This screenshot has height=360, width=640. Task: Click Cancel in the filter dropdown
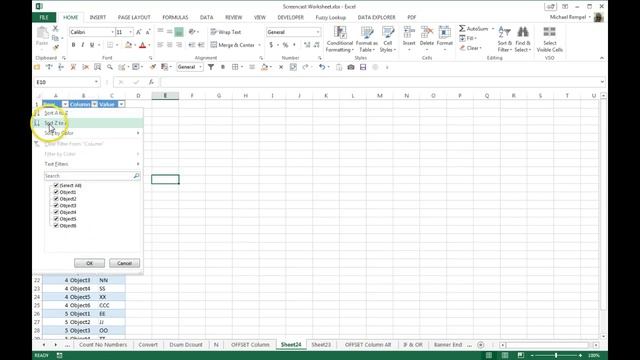point(124,263)
